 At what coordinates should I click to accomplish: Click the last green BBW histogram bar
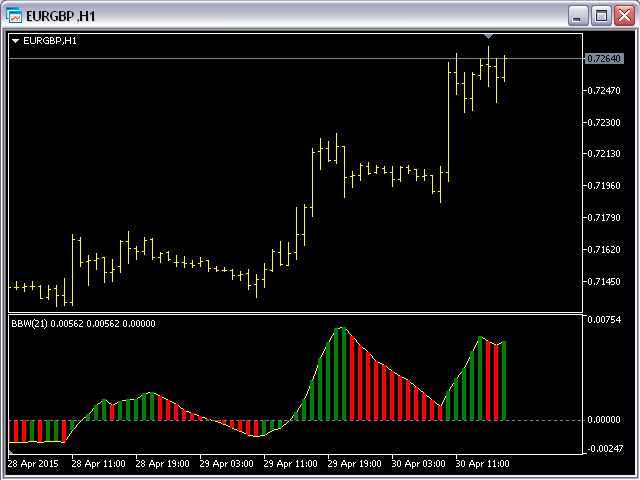(x=505, y=381)
